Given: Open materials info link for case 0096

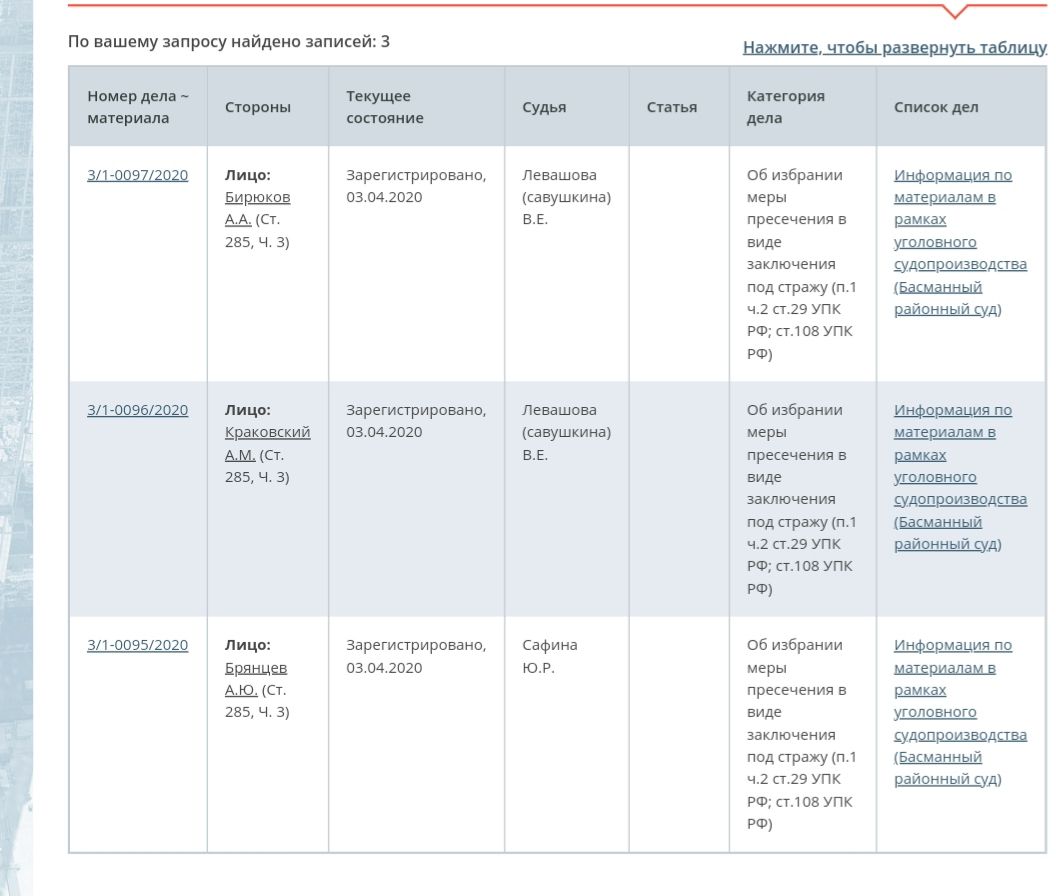Looking at the screenshot, I should 960,477.
